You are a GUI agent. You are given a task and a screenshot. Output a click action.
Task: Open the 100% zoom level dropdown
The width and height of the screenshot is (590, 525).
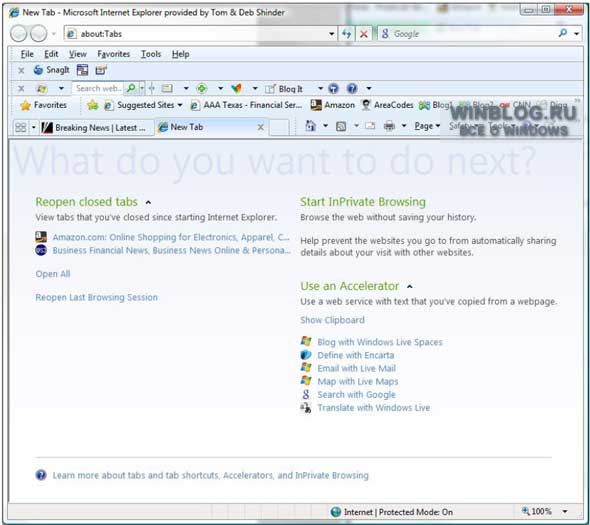pos(565,511)
